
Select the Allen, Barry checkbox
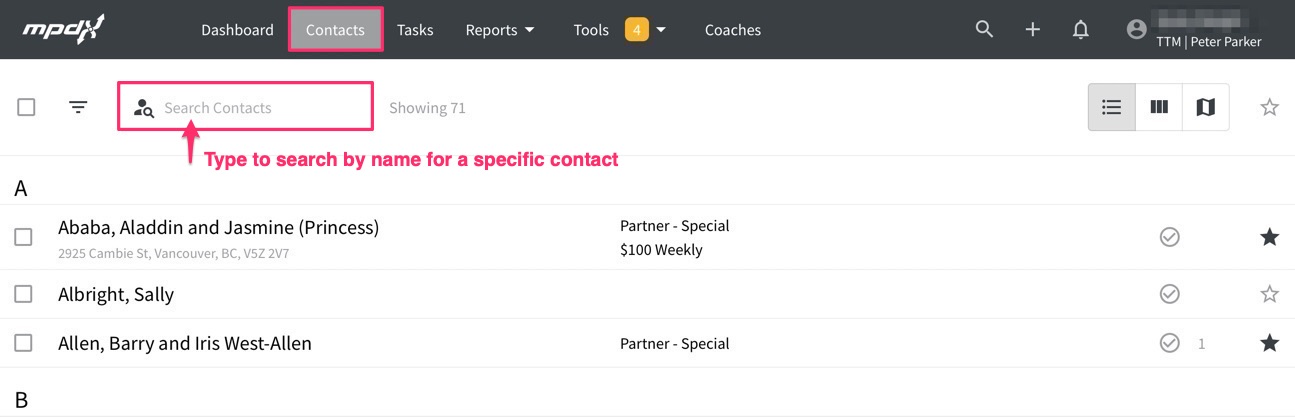[24, 343]
